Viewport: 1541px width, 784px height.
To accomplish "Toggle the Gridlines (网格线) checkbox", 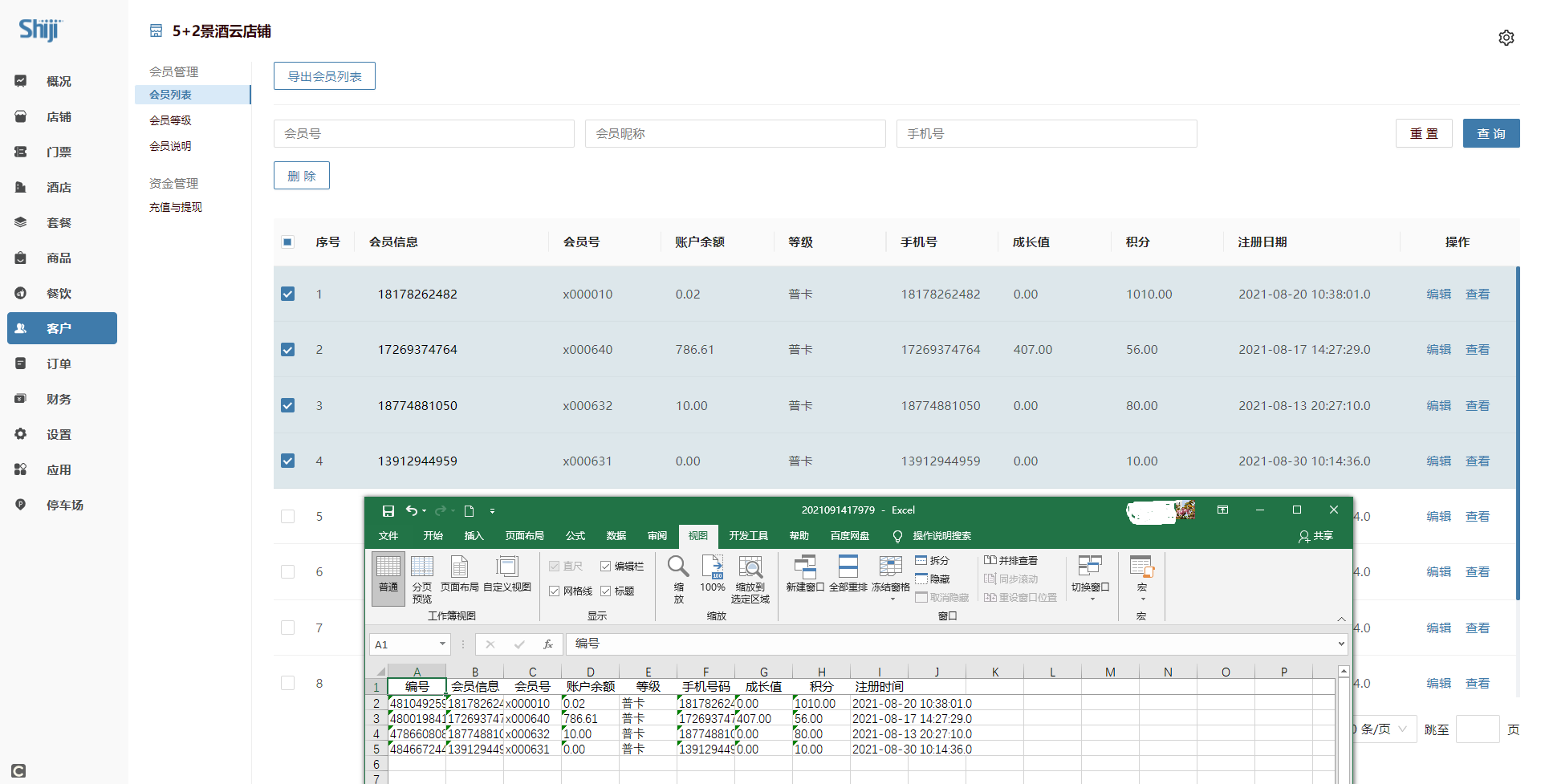I will pyautogui.click(x=555, y=591).
